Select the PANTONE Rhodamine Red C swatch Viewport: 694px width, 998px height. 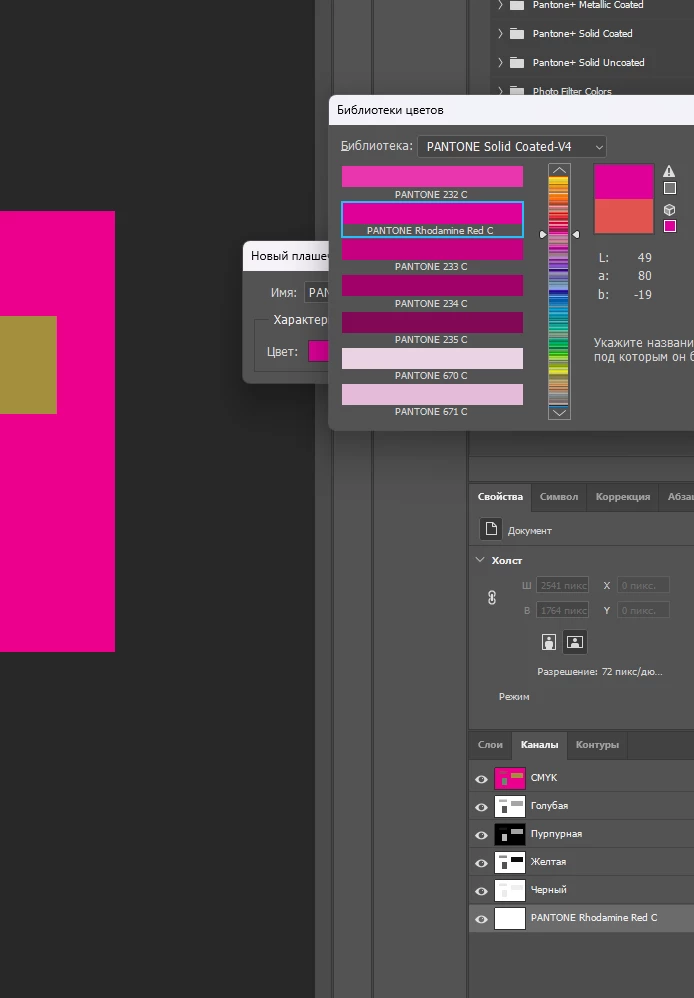pyautogui.click(x=432, y=220)
